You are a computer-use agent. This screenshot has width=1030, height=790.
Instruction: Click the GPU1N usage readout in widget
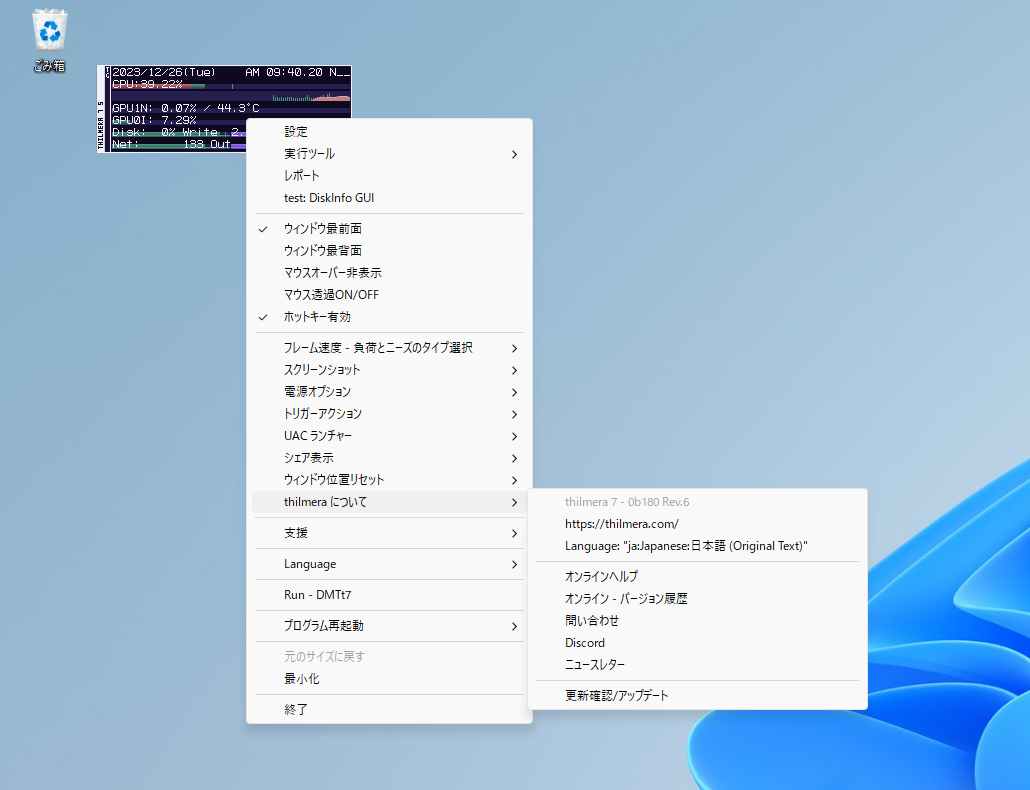pyautogui.click(x=186, y=108)
